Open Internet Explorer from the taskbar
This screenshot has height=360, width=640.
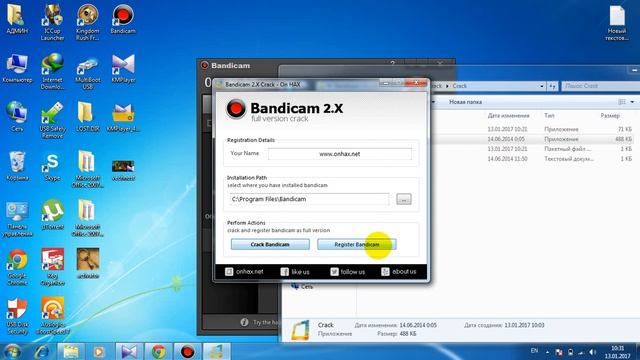point(41,351)
